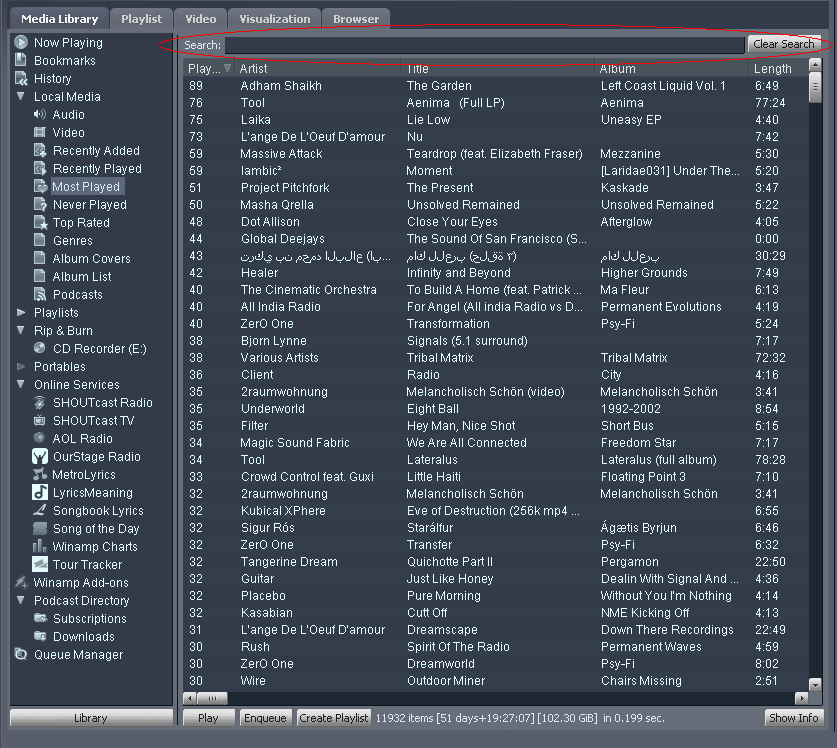This screenshot has width=837, height=748.
Task: Click the scroll down arrow of track list
Action: point(815,684)
